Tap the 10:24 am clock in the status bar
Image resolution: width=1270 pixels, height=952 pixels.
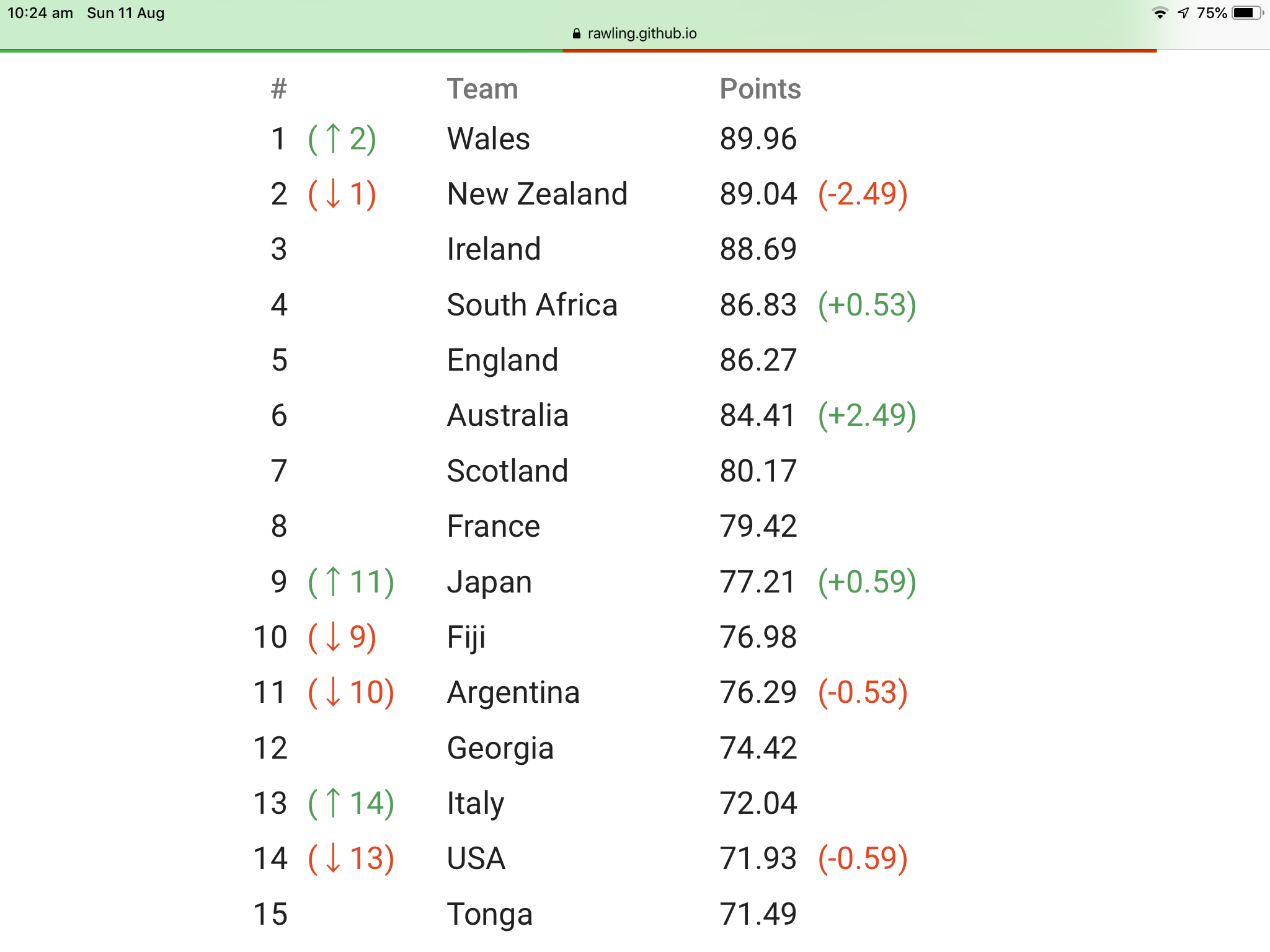(x=40, y=13)
